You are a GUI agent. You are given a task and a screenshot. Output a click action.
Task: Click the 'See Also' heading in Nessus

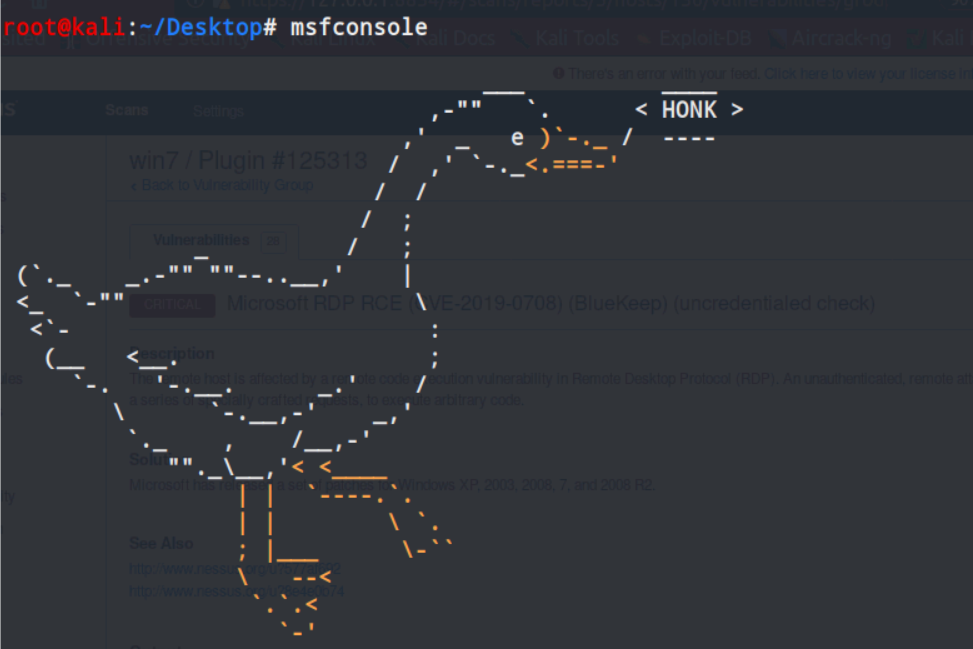[x=161, y=544]
